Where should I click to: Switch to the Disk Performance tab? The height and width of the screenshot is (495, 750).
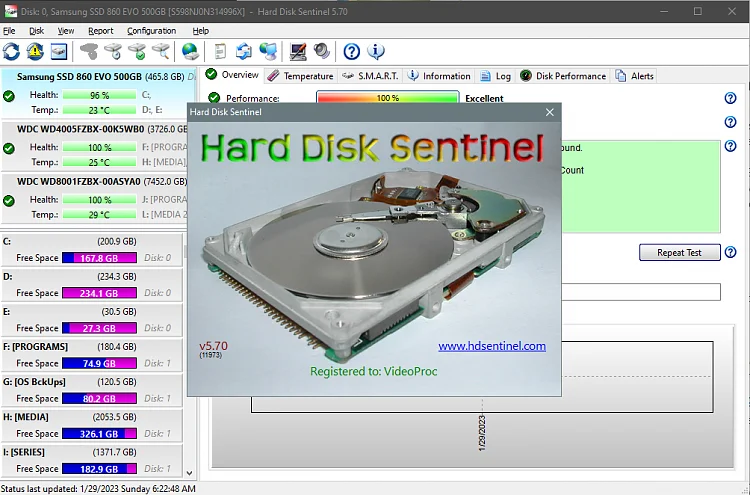[x=563, y=76]
